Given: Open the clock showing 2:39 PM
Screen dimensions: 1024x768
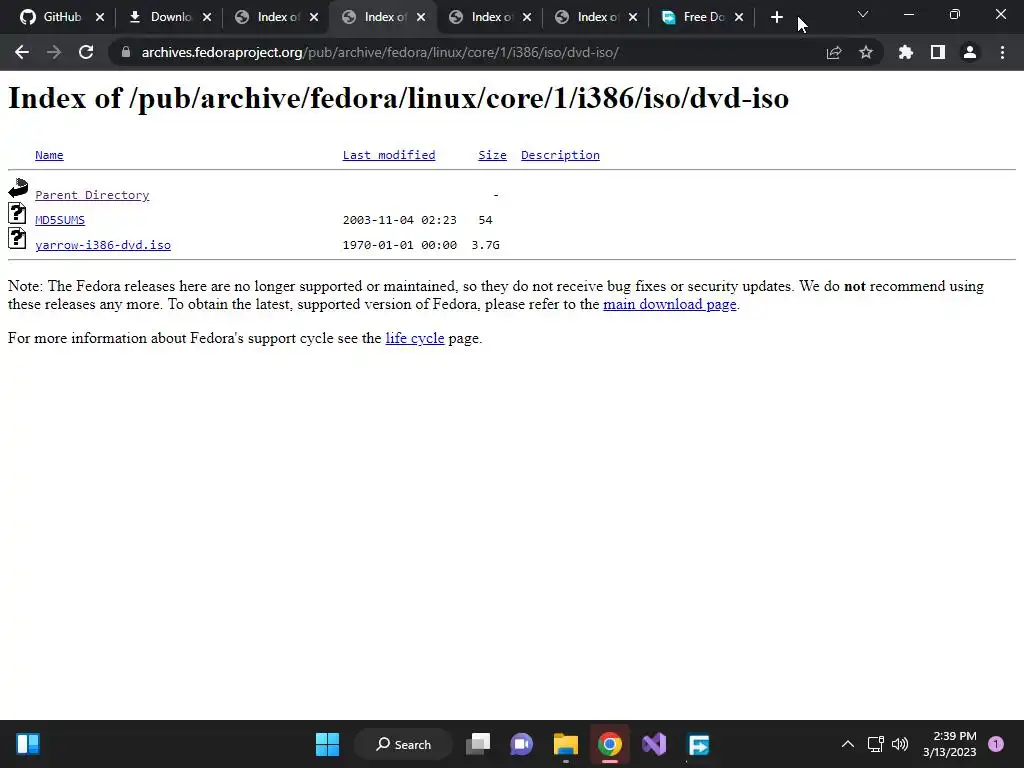Looking at the screenshot, I should 950,744.
